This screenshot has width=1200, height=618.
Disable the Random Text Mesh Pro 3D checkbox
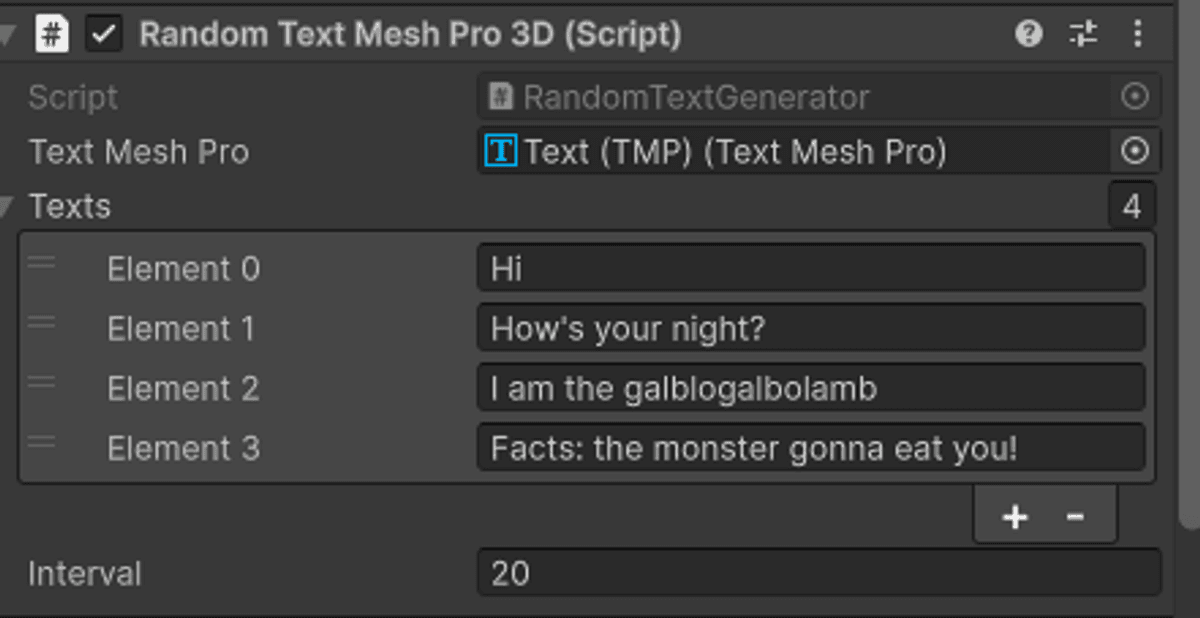103,35
